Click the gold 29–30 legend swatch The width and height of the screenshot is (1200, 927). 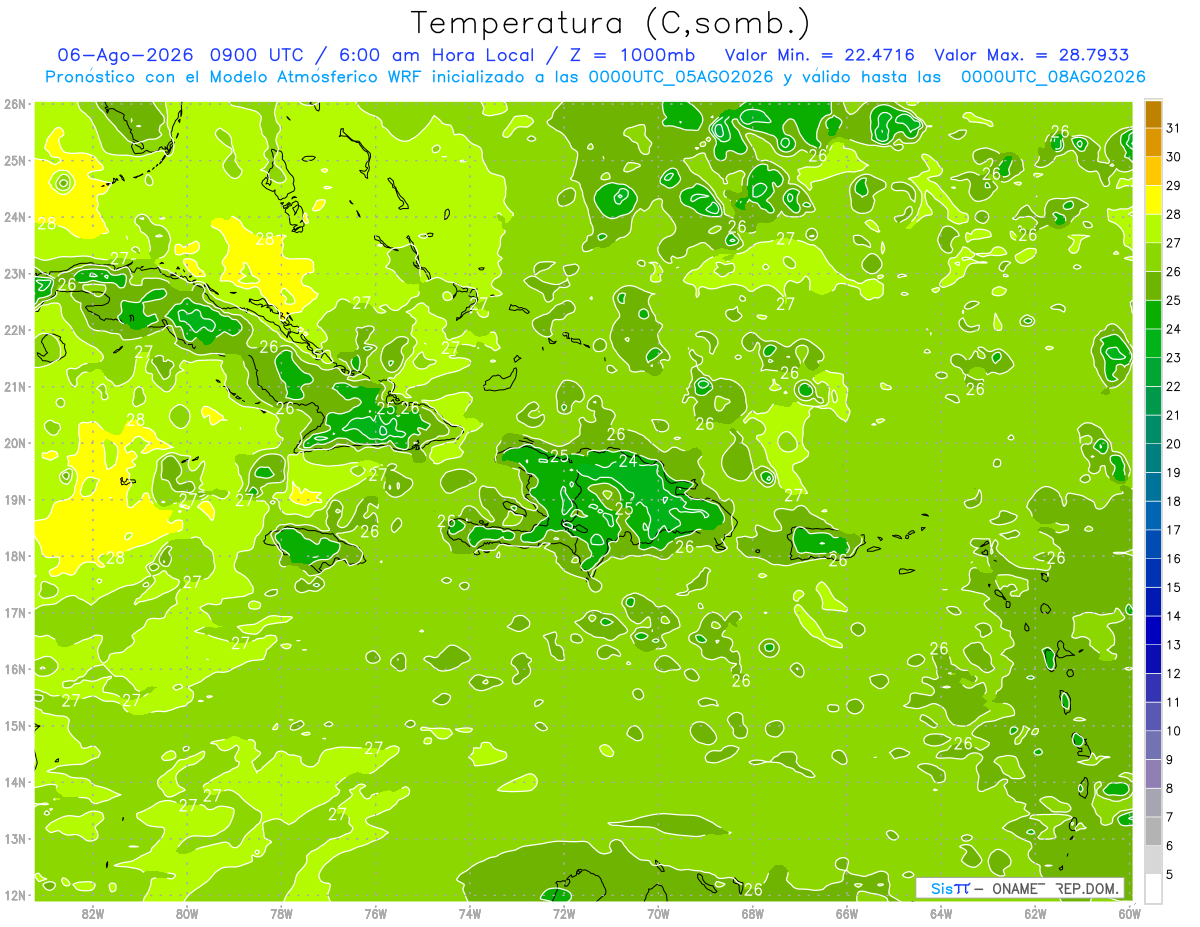coord(1153,171)
